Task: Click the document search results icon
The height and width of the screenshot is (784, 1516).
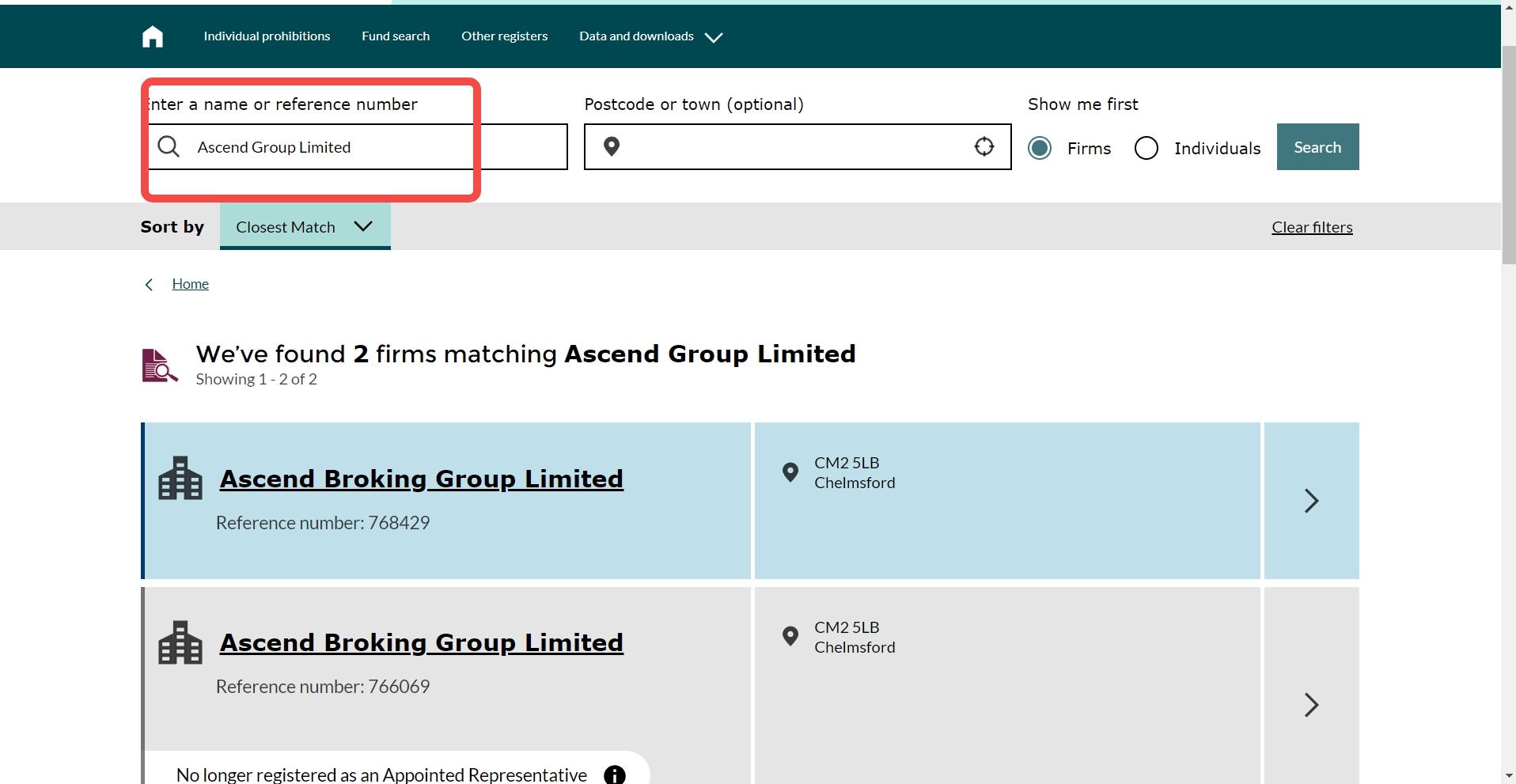Action: [160, 365]
